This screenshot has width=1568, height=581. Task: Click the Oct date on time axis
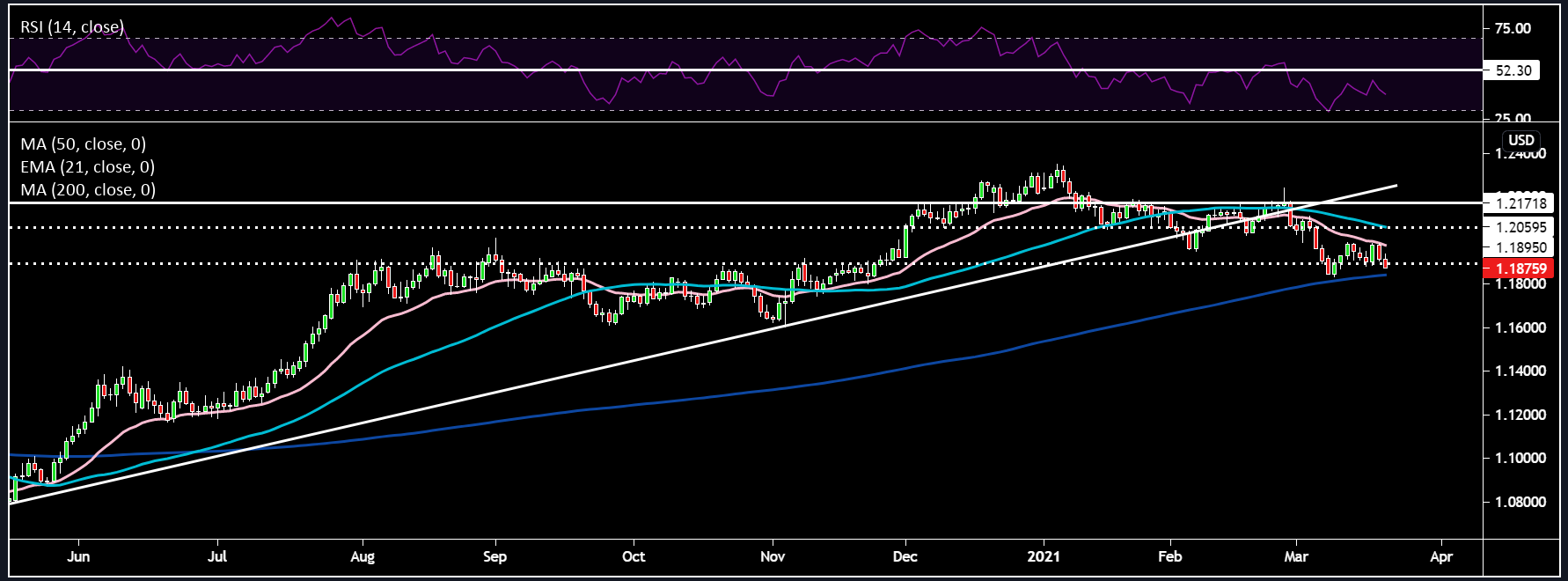click(634, 556)
